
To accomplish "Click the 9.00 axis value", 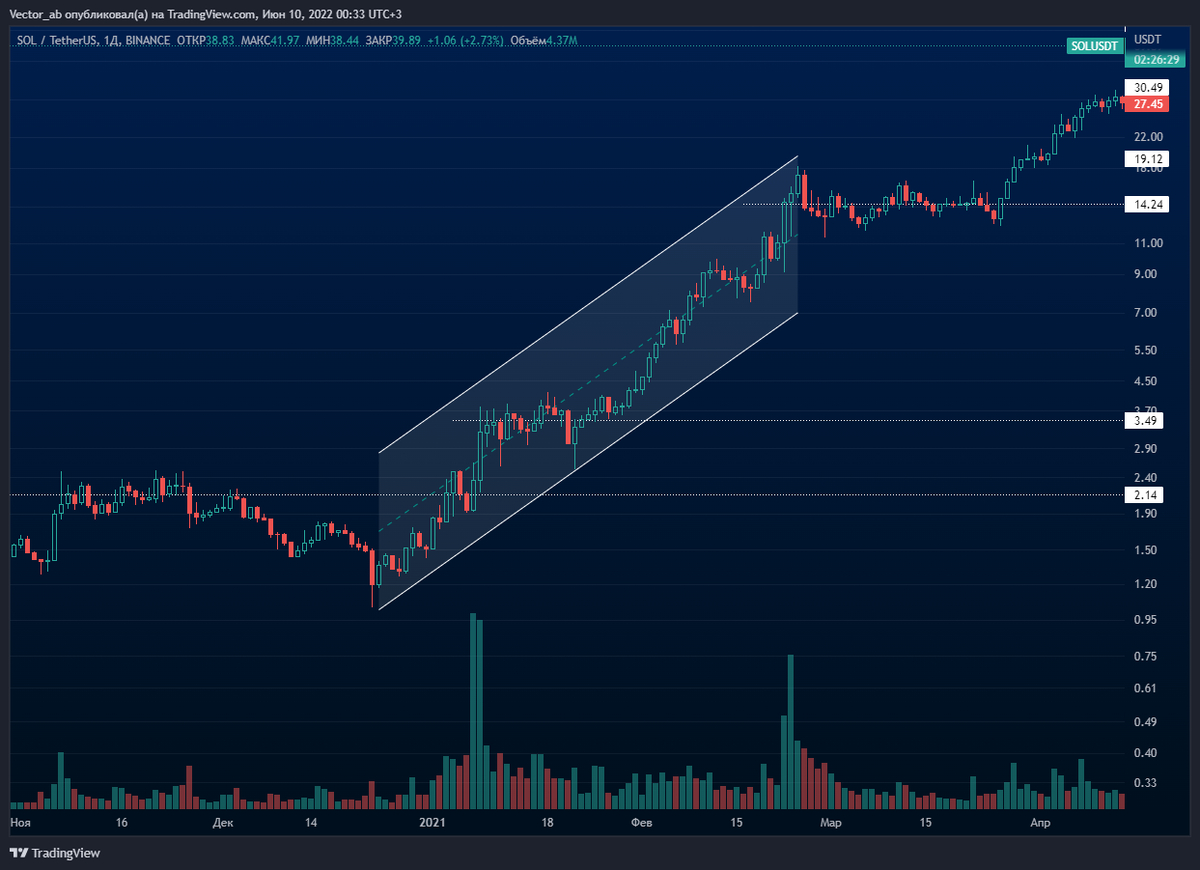I will coord(1147,275).
